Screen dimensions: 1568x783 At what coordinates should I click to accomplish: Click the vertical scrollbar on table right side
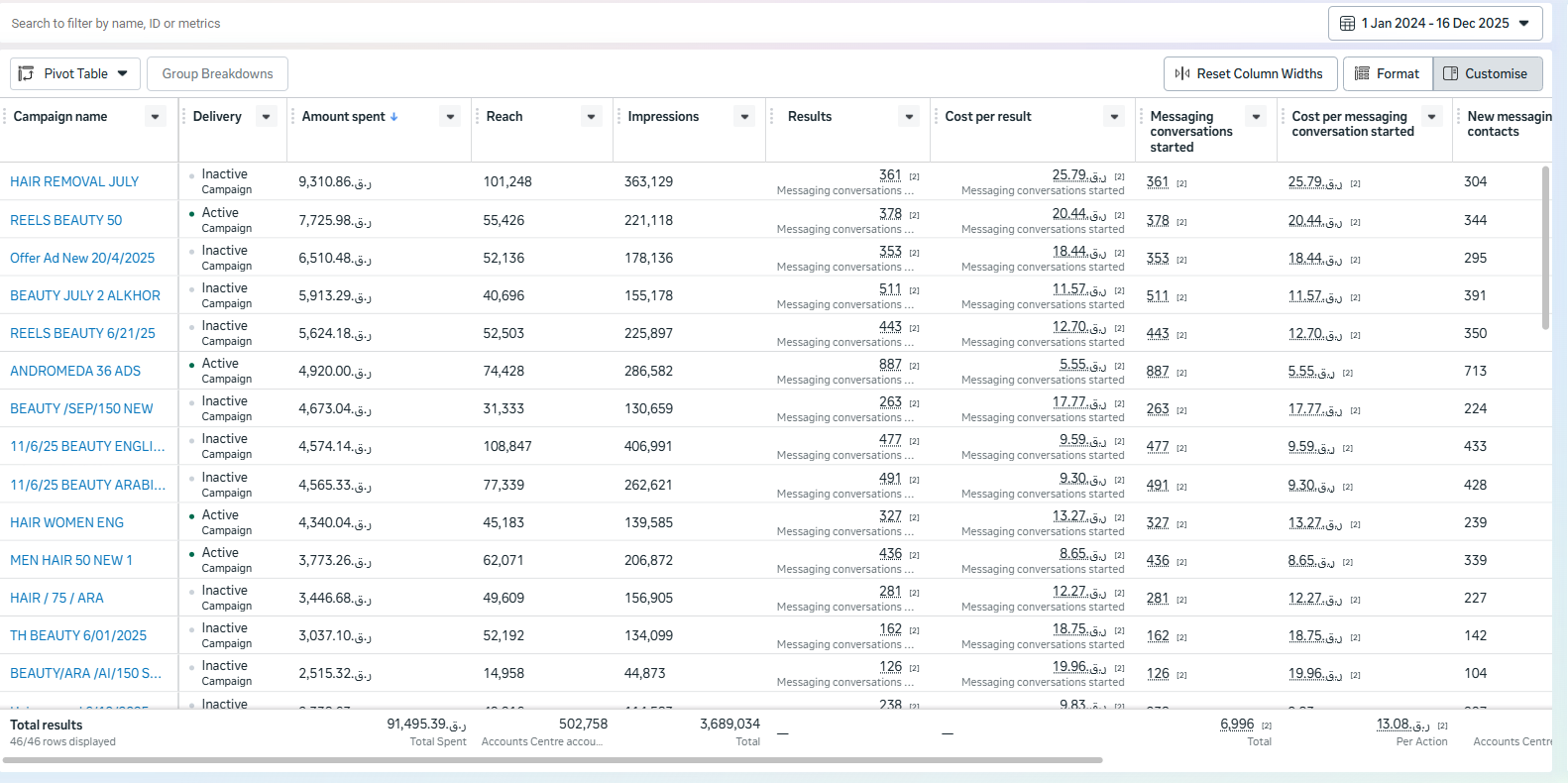point(1545,248)
